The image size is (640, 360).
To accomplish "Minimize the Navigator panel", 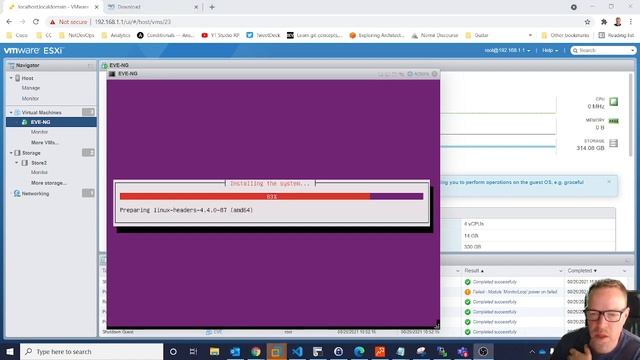I will pos(90,65).
